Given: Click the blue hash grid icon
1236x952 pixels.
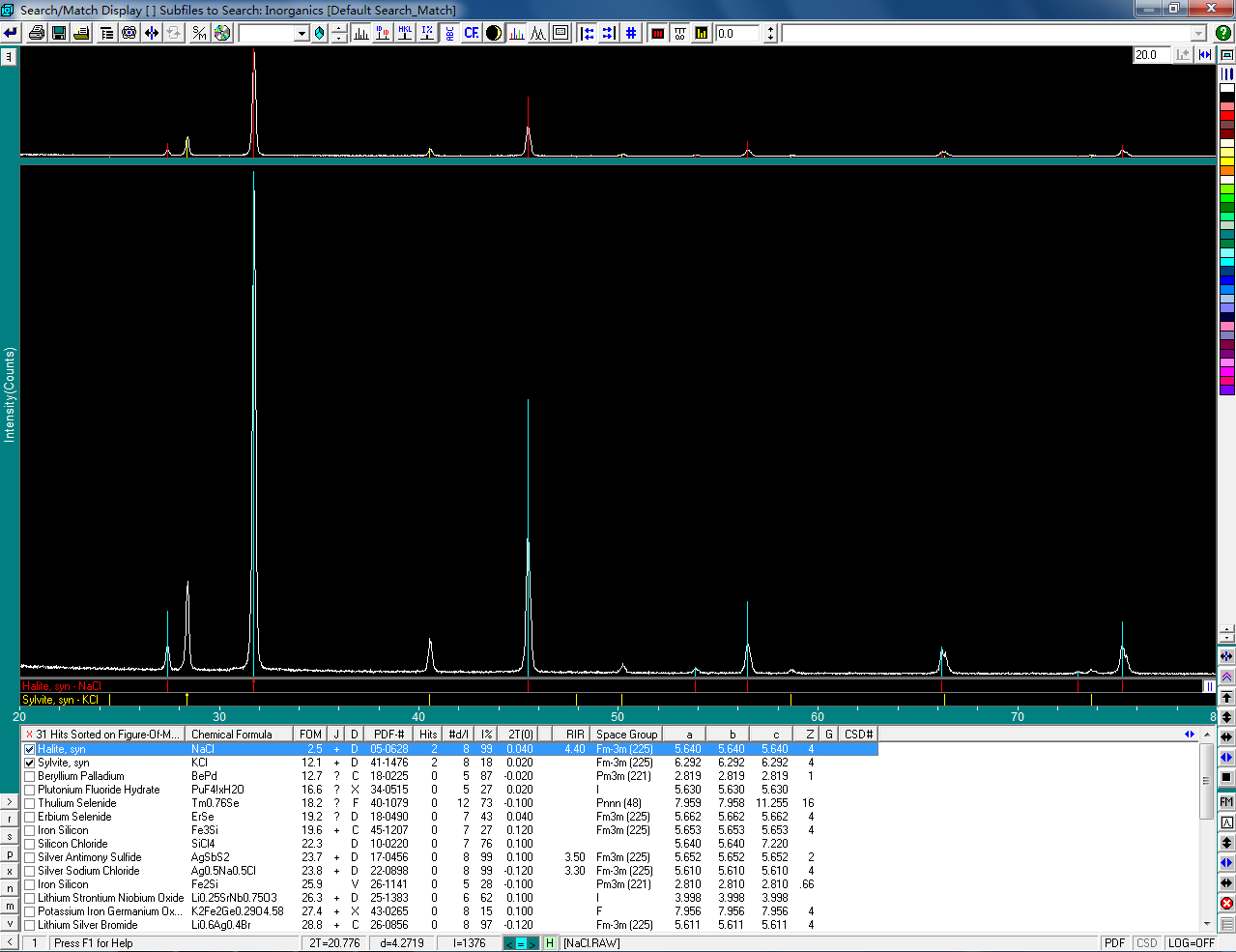Looking at the screenshot, I should [x=631, y=33].
